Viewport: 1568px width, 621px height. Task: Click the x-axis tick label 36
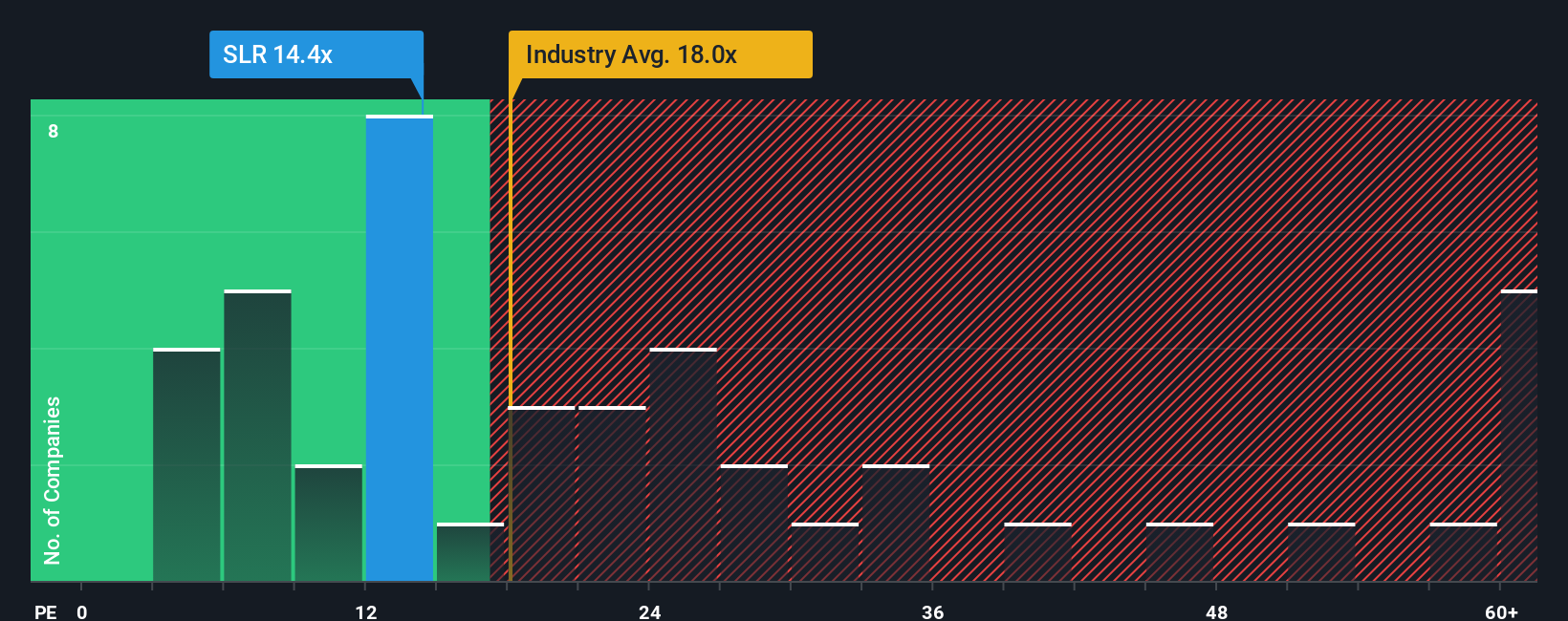click(933, 611)
